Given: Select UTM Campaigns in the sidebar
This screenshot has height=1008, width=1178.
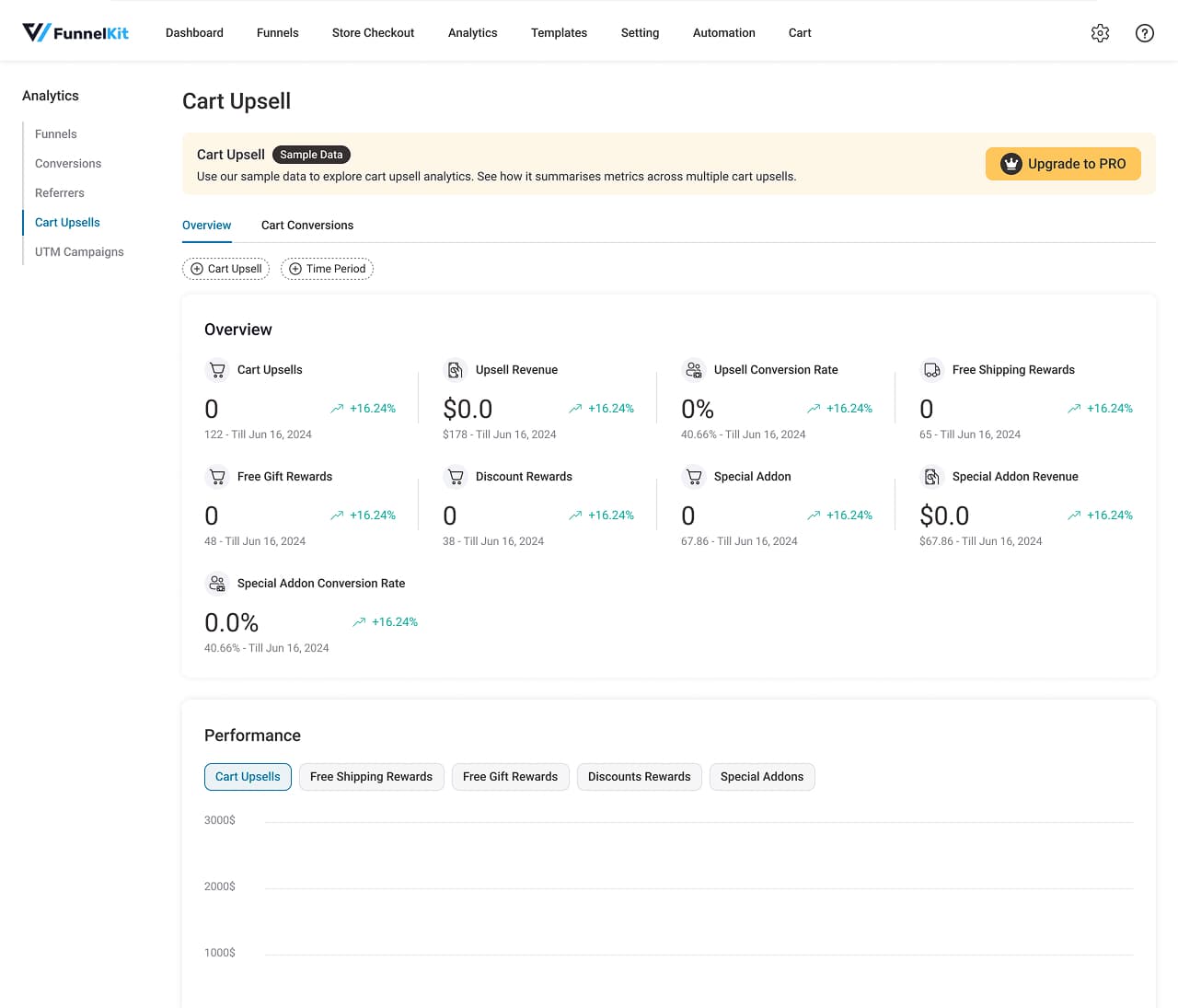Looking at the screenshot, I should tap(79, 252).
